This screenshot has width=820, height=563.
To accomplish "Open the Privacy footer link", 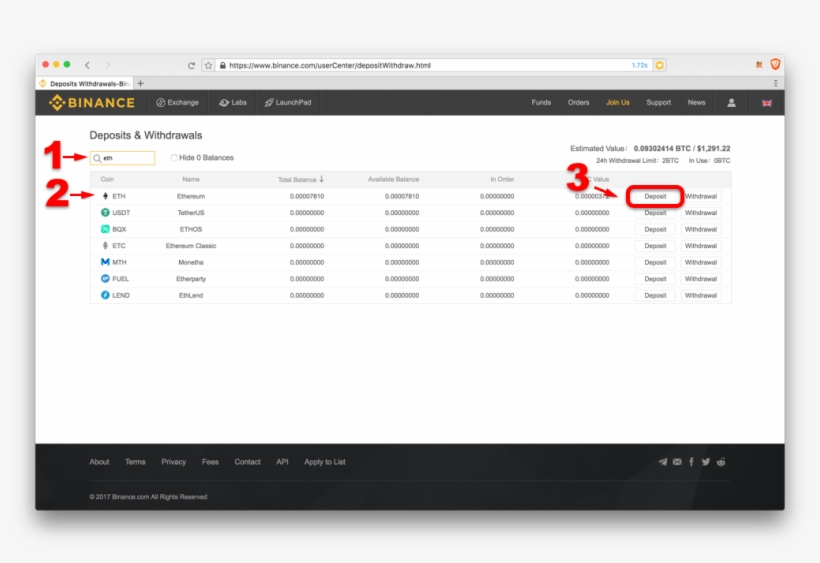I will (x=174, y=462).
